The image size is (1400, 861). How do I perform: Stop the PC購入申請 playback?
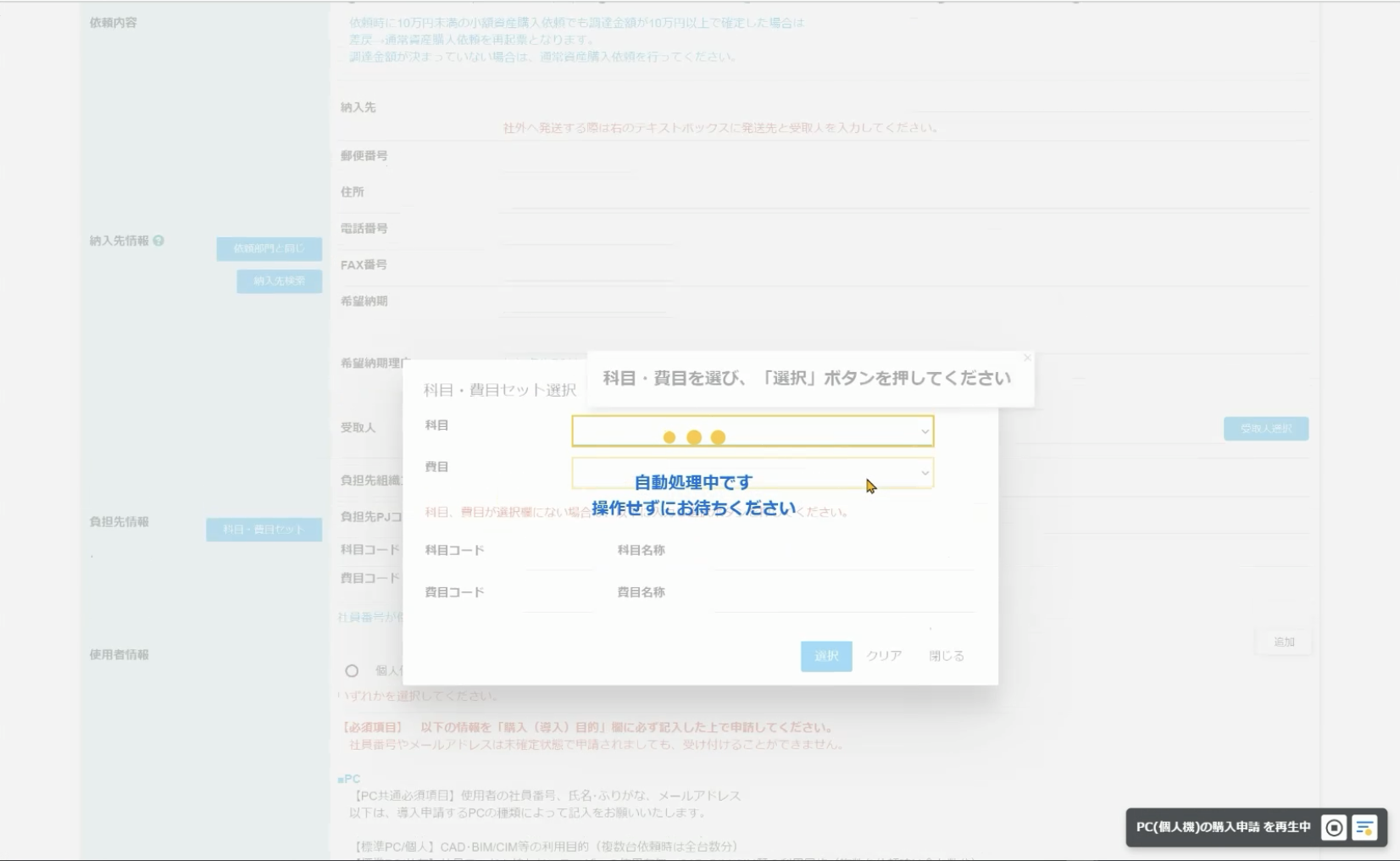1333,828
